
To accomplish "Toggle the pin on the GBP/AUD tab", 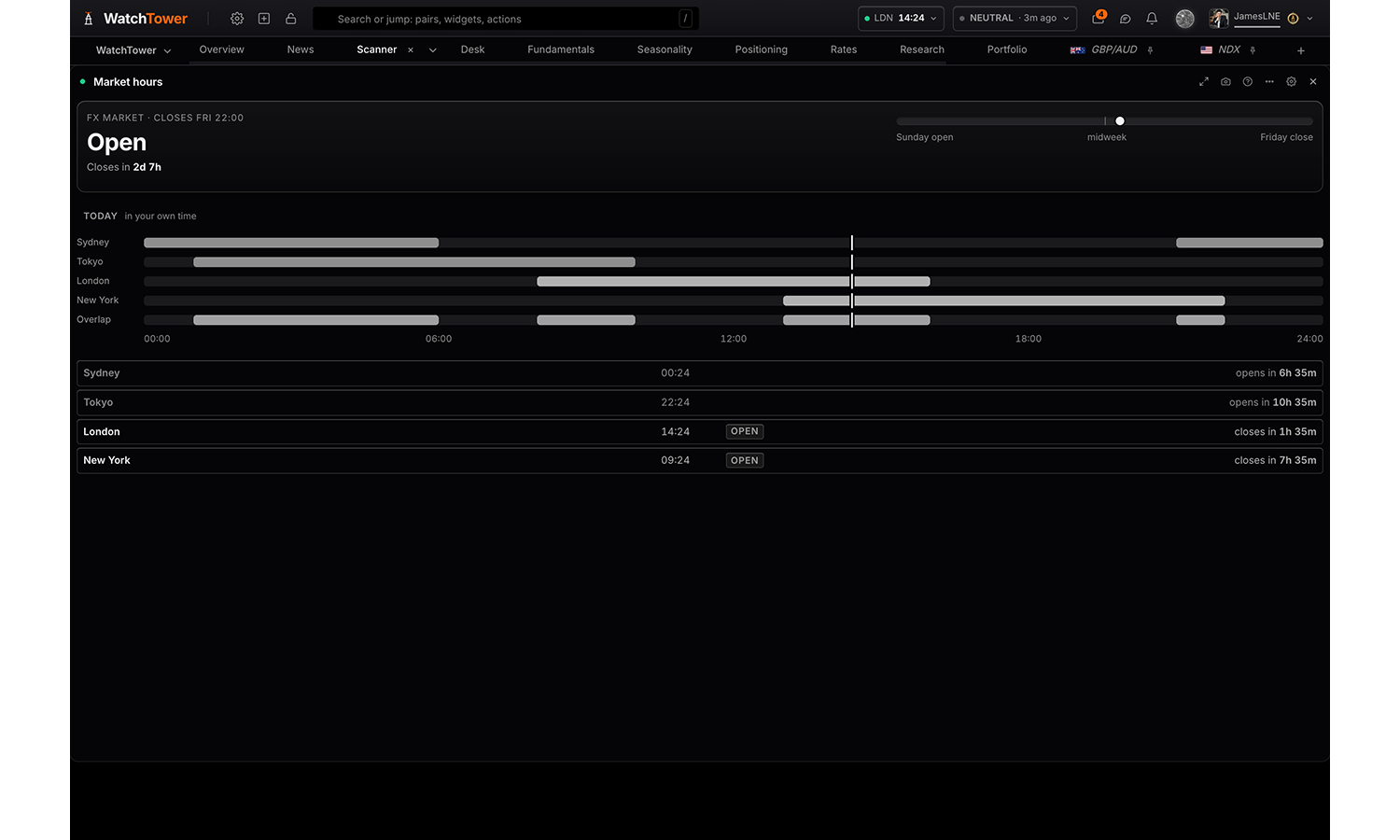I will pyautogui.click(x=1151, y=50).
